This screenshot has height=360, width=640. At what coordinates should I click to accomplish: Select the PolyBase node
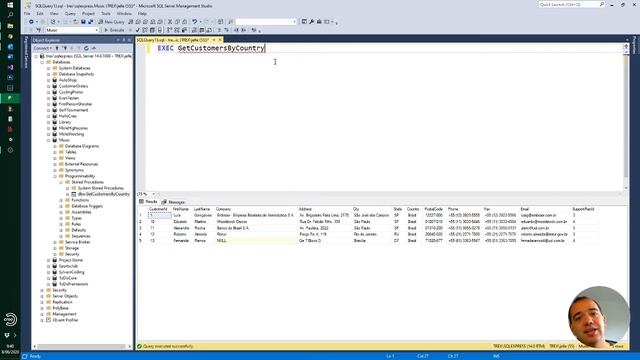click(60, 308)
